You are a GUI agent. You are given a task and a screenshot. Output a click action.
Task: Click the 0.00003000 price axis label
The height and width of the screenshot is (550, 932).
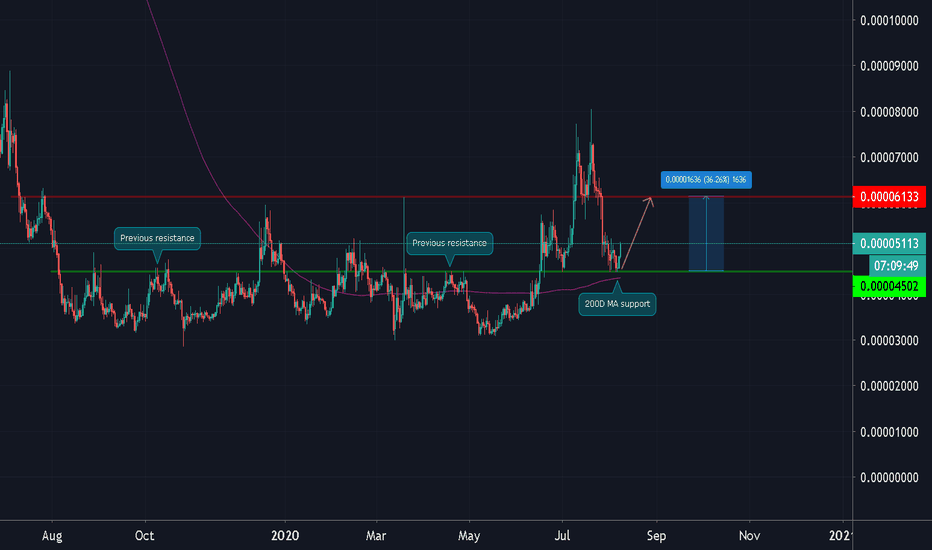889,340
